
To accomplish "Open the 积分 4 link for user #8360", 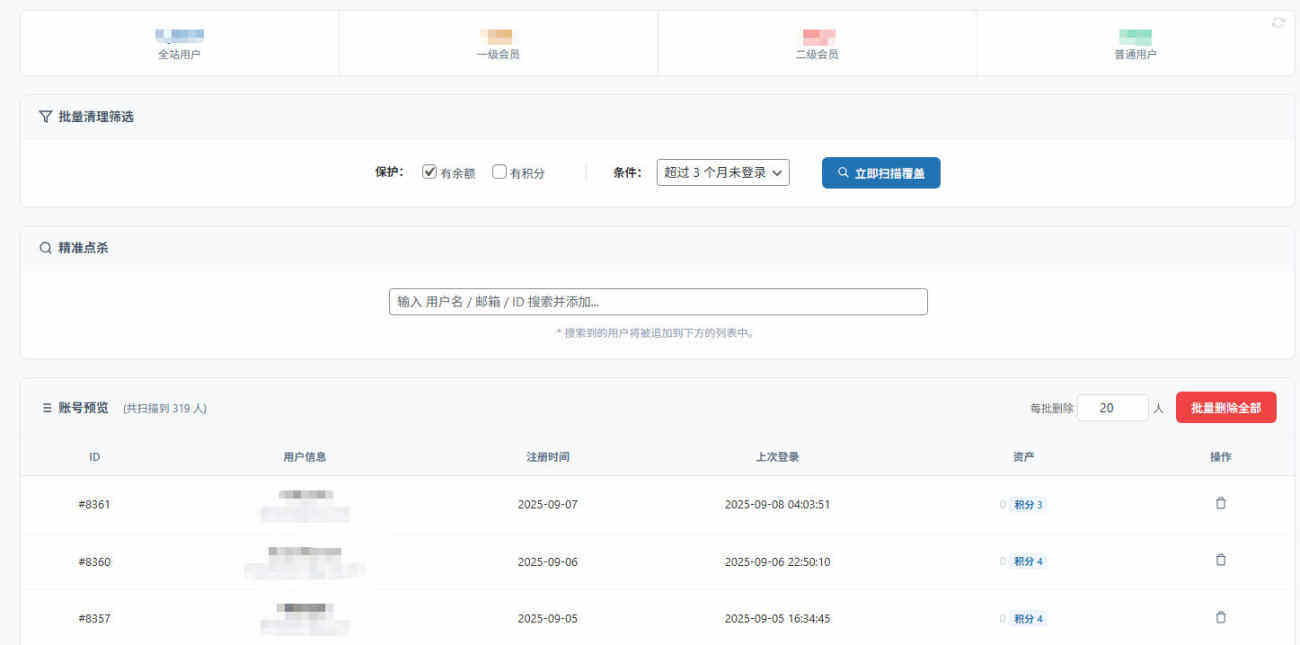I will point(1025,561).
